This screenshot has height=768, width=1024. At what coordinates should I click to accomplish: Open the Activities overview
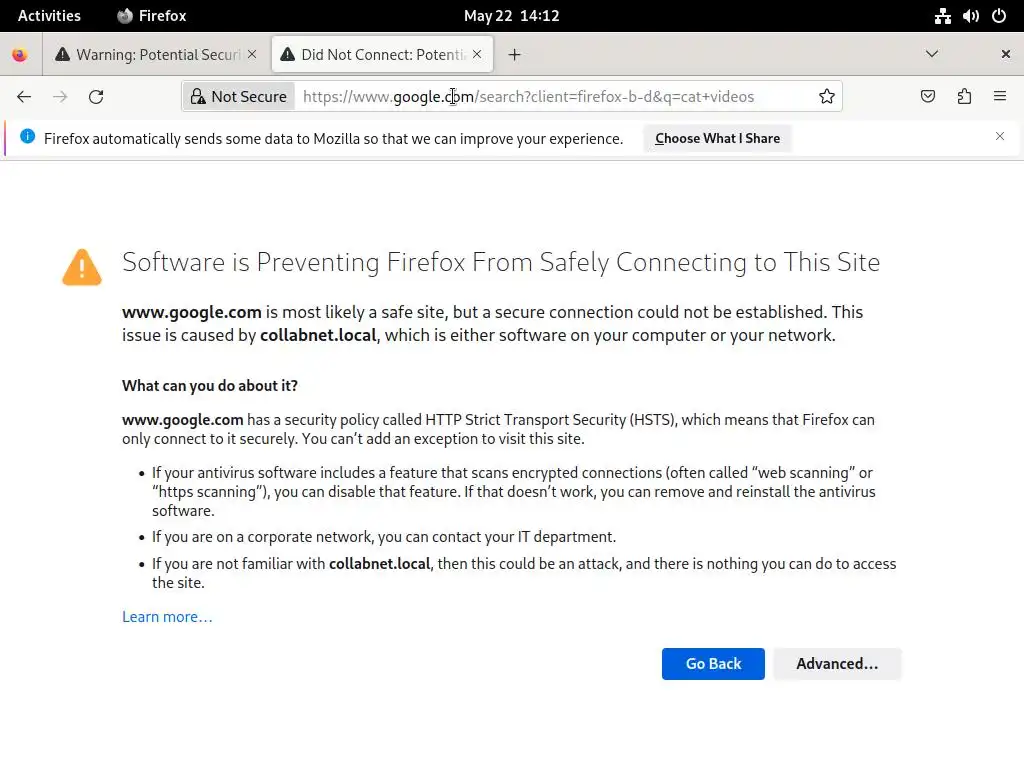click(x=49, y=16)
